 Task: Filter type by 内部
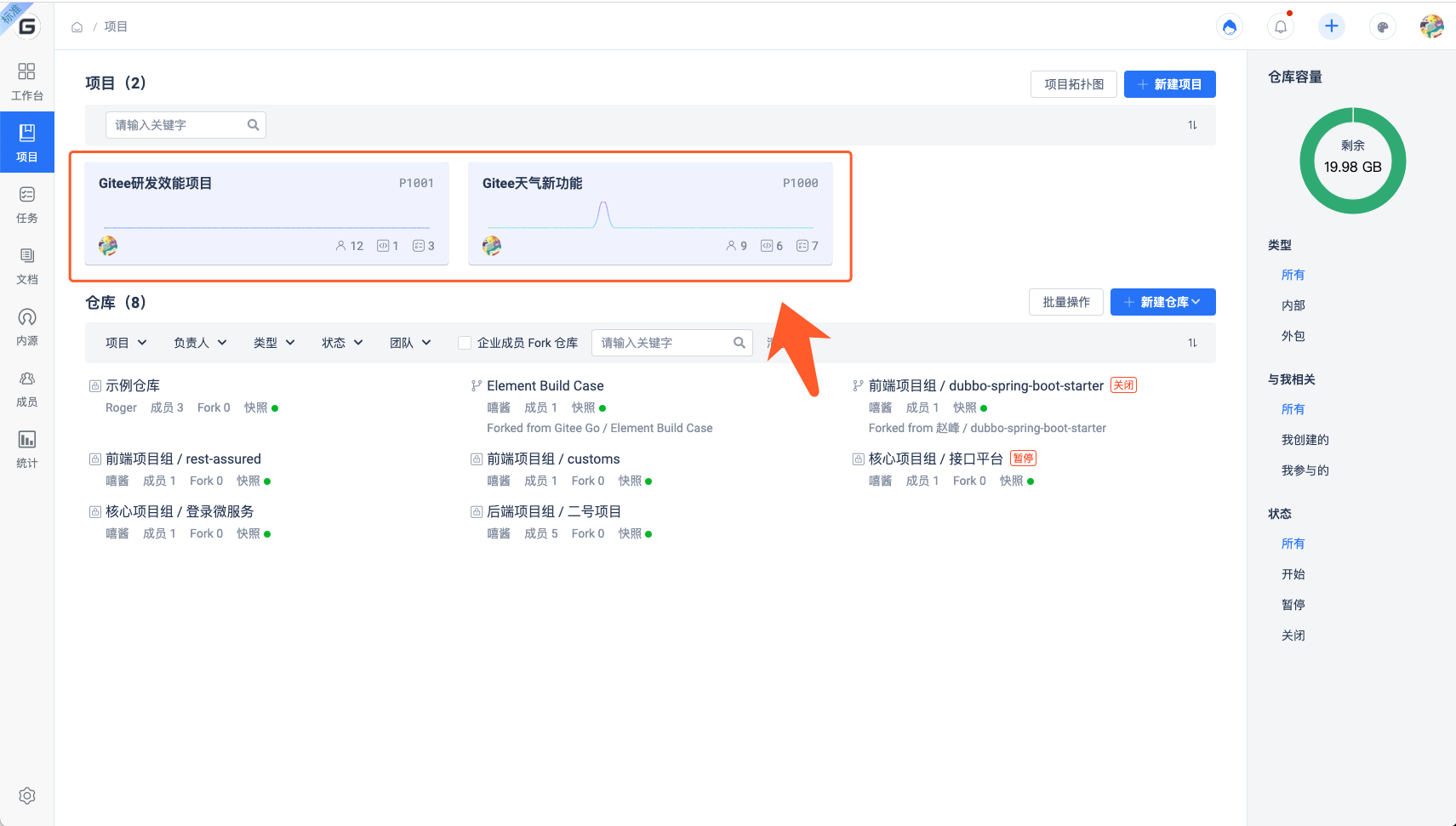click(x=1293, y=305)
